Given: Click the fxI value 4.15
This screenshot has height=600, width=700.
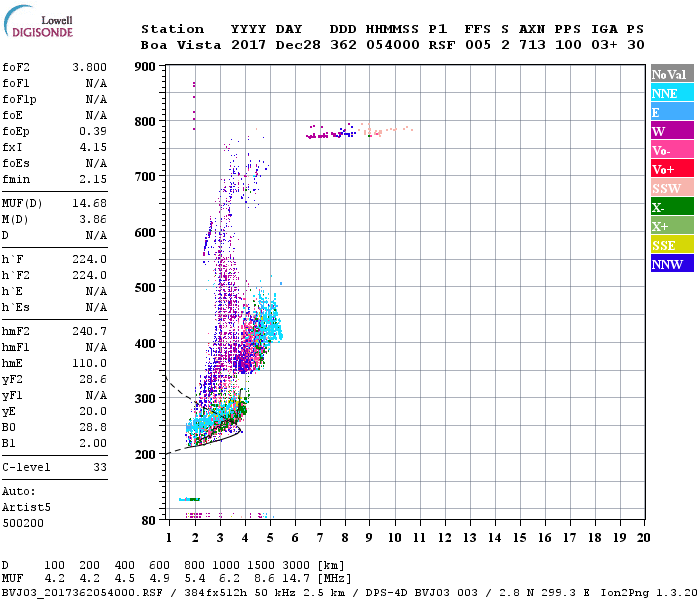Looking at the screenshot, I should click(93, 147).
